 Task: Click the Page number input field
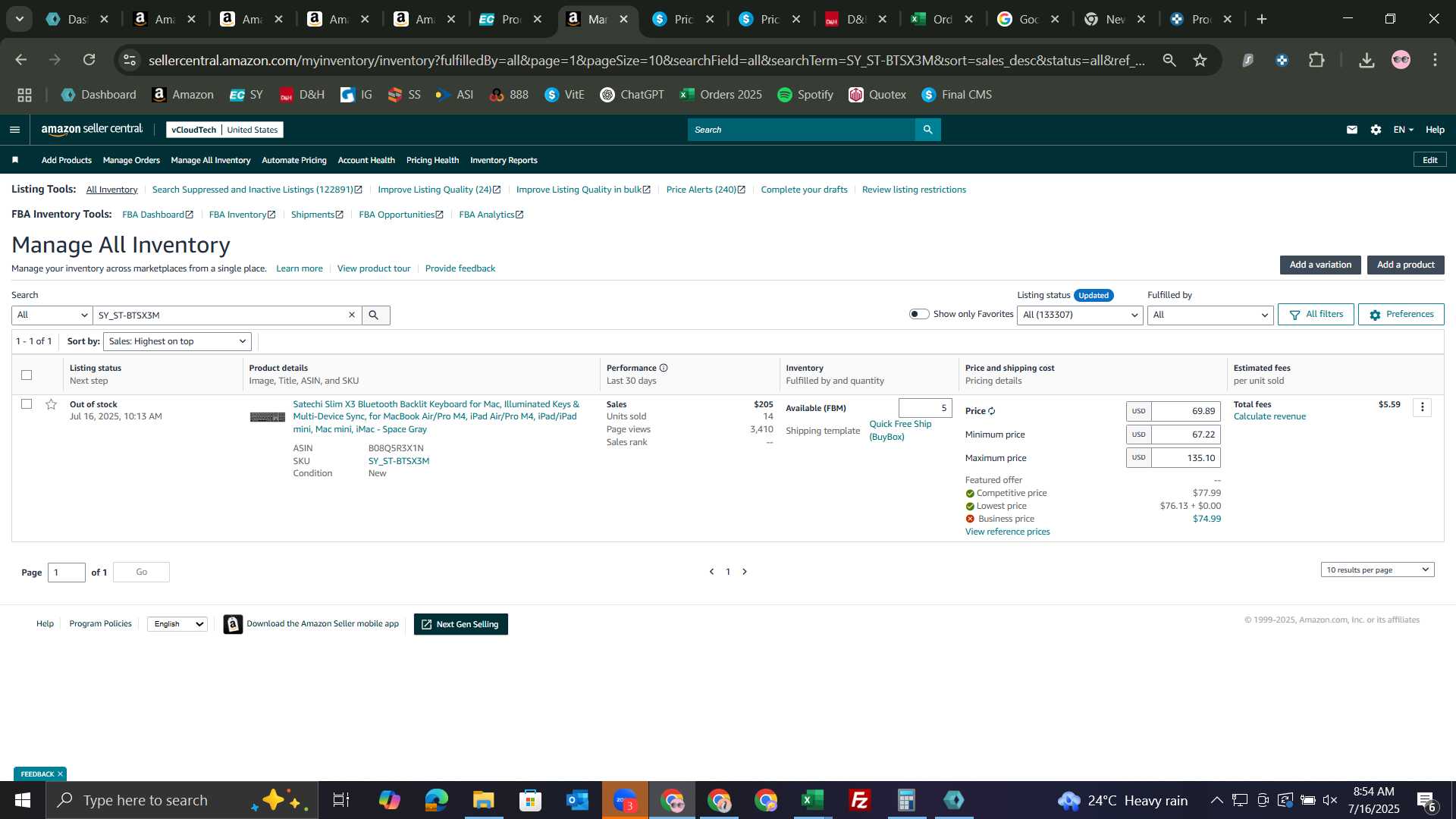(x=67, y=573)
